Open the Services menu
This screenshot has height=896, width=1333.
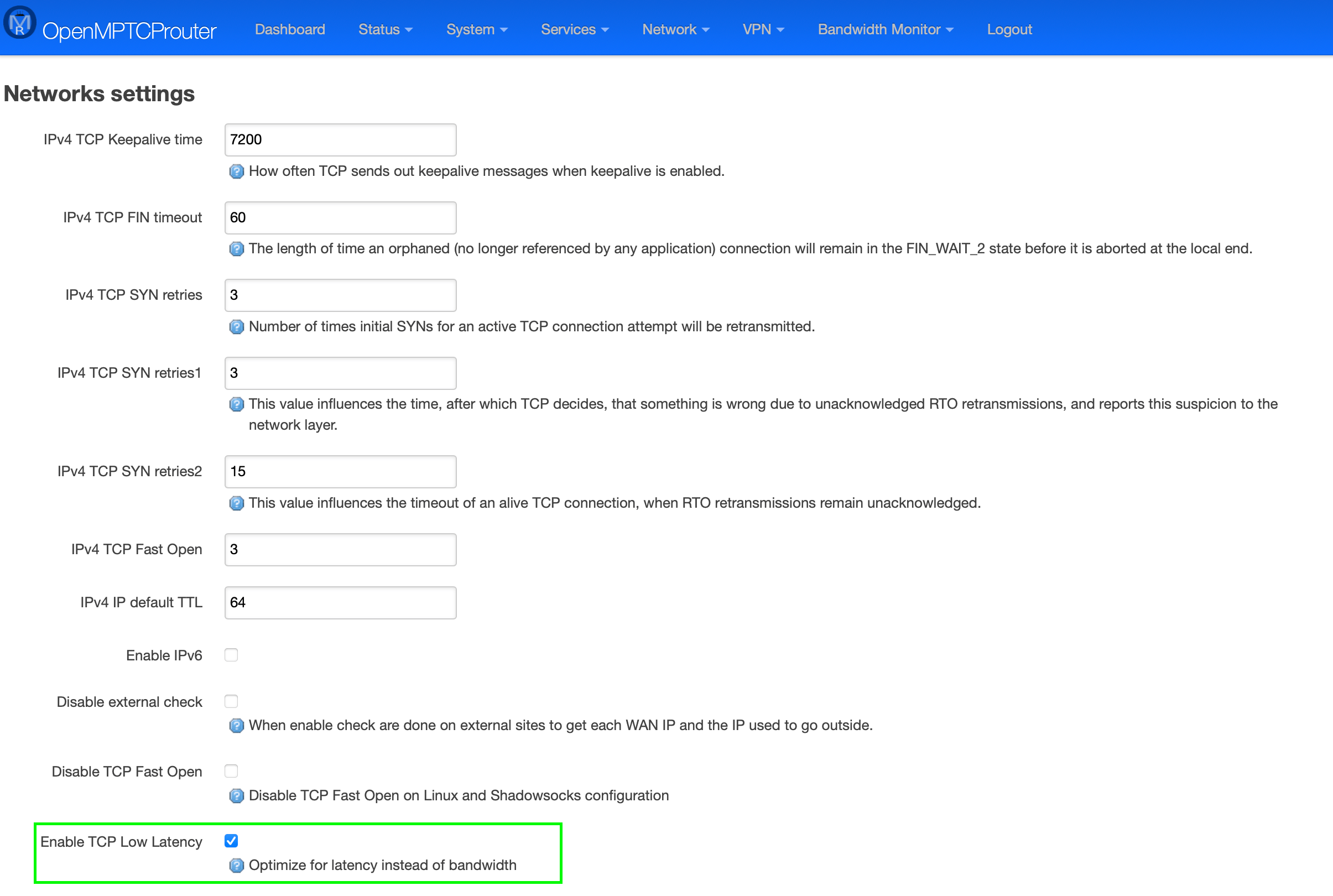[x=574, y=30]
